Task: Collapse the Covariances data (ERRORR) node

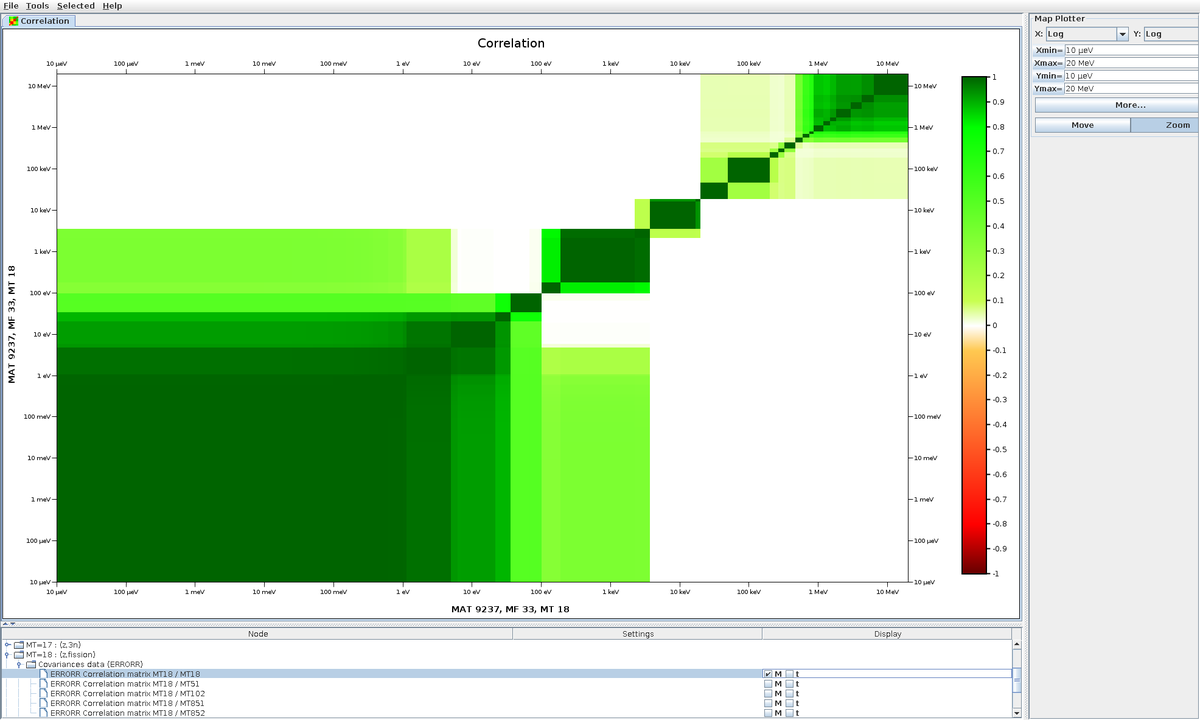Action: pyautogui.click(x=19, y=664)
